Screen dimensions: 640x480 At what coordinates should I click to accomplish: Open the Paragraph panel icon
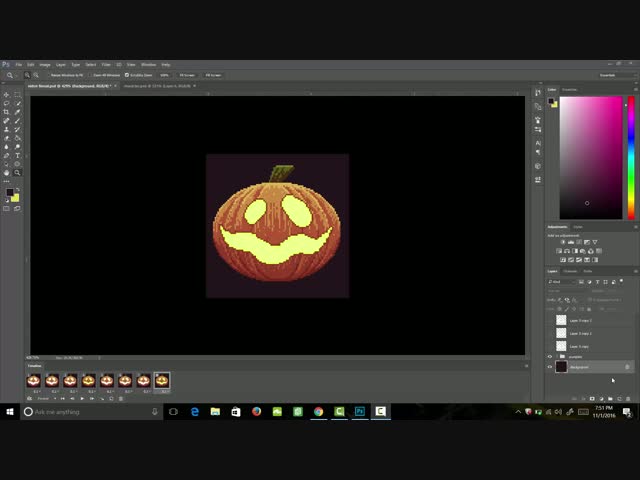point(538,152)
